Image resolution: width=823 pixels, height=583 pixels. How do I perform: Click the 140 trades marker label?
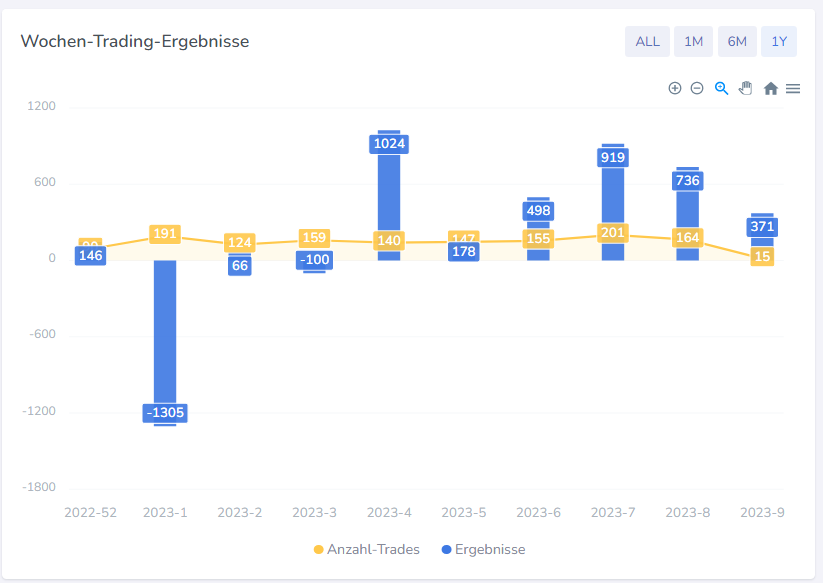[389, 241]
